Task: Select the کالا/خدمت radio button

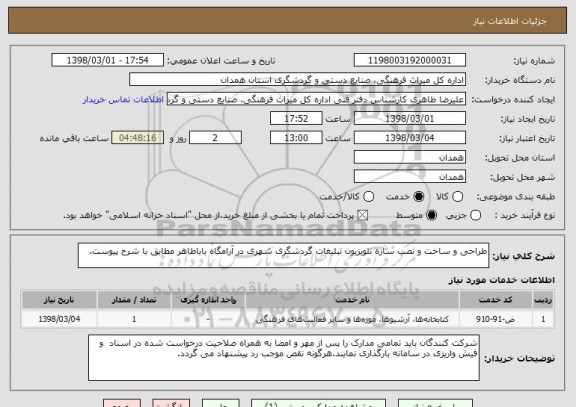Action: click(368, 197)
